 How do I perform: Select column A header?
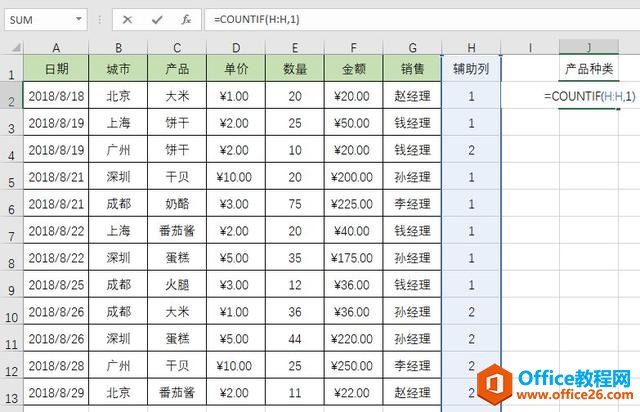click(55, 47)
